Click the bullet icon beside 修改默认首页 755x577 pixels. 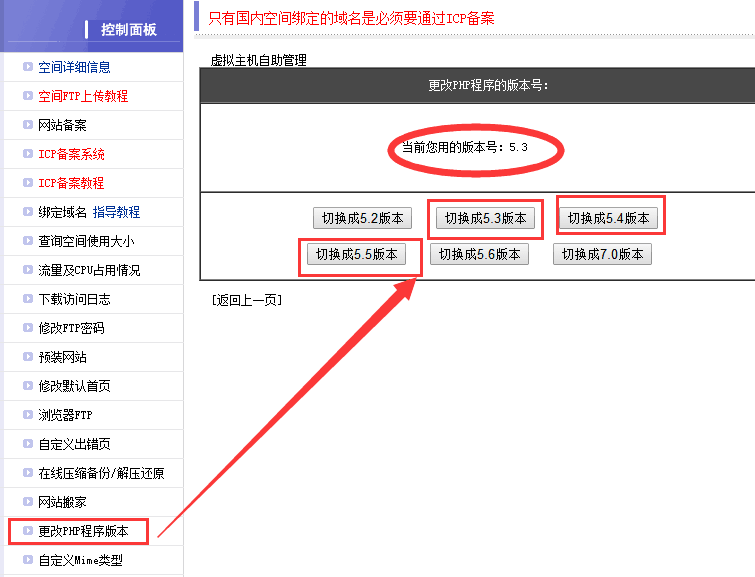pyautogui.click(x=28, y=385)
